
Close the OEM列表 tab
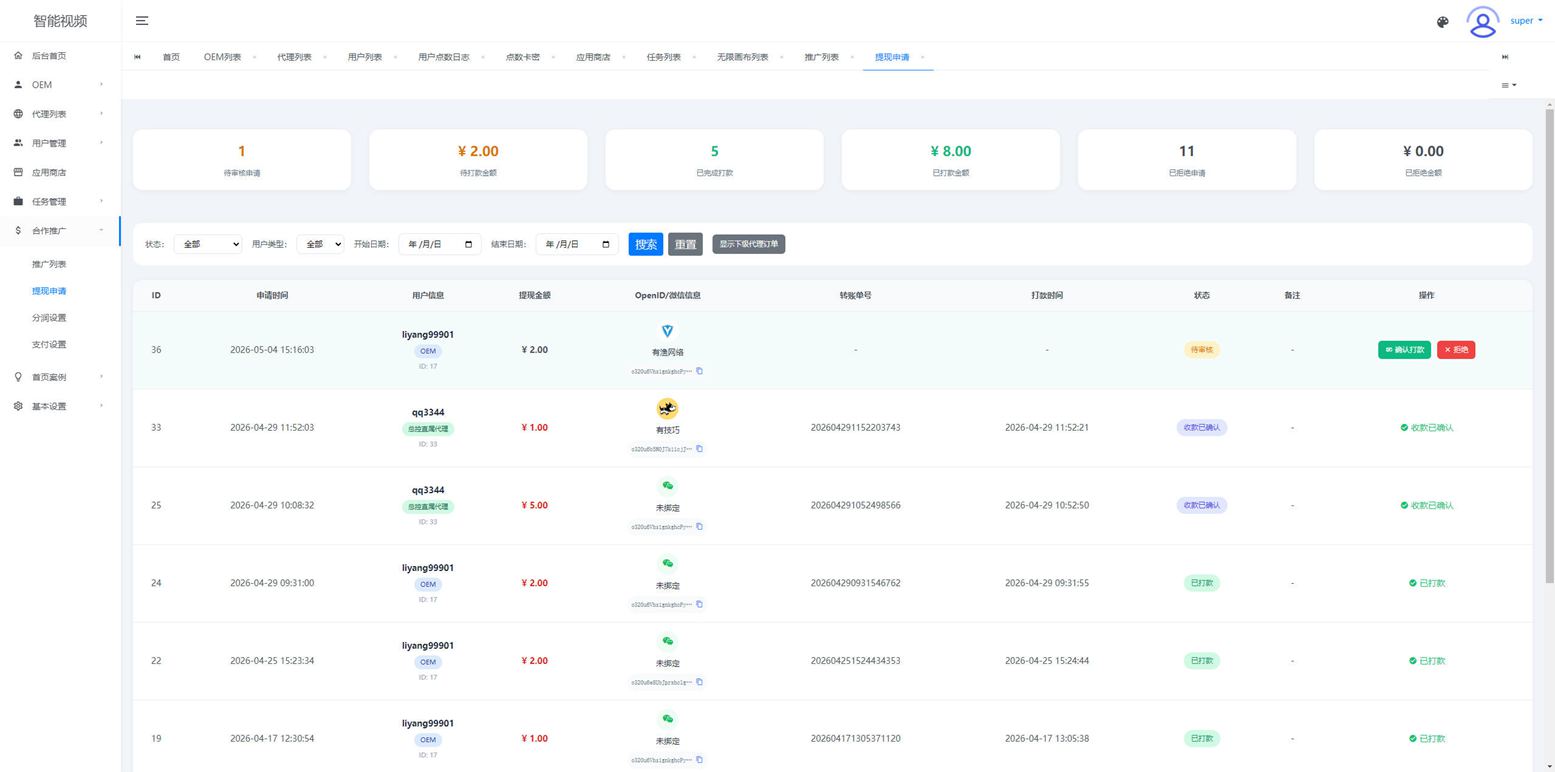pyautogui.click(x=254, y=57)
